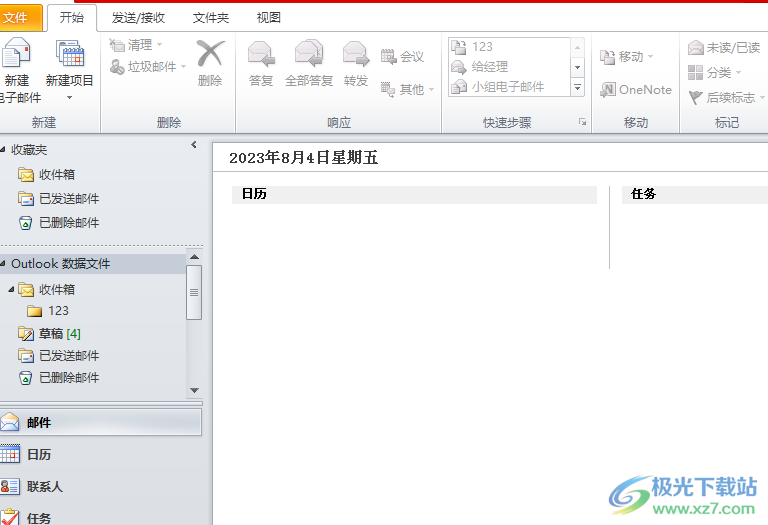Click the New Email (新建电子邮件) icon
768x525 pixels.
click(x=16, y=52)
